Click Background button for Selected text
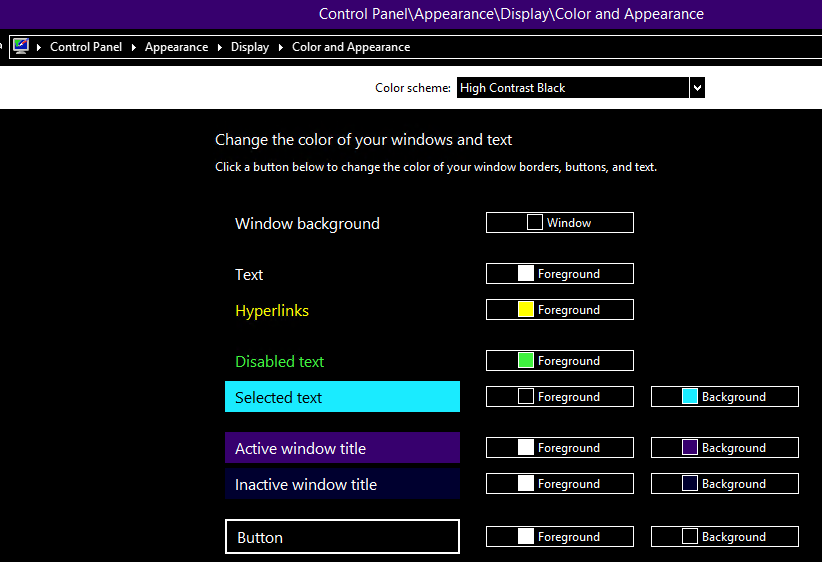 point(725,396)
